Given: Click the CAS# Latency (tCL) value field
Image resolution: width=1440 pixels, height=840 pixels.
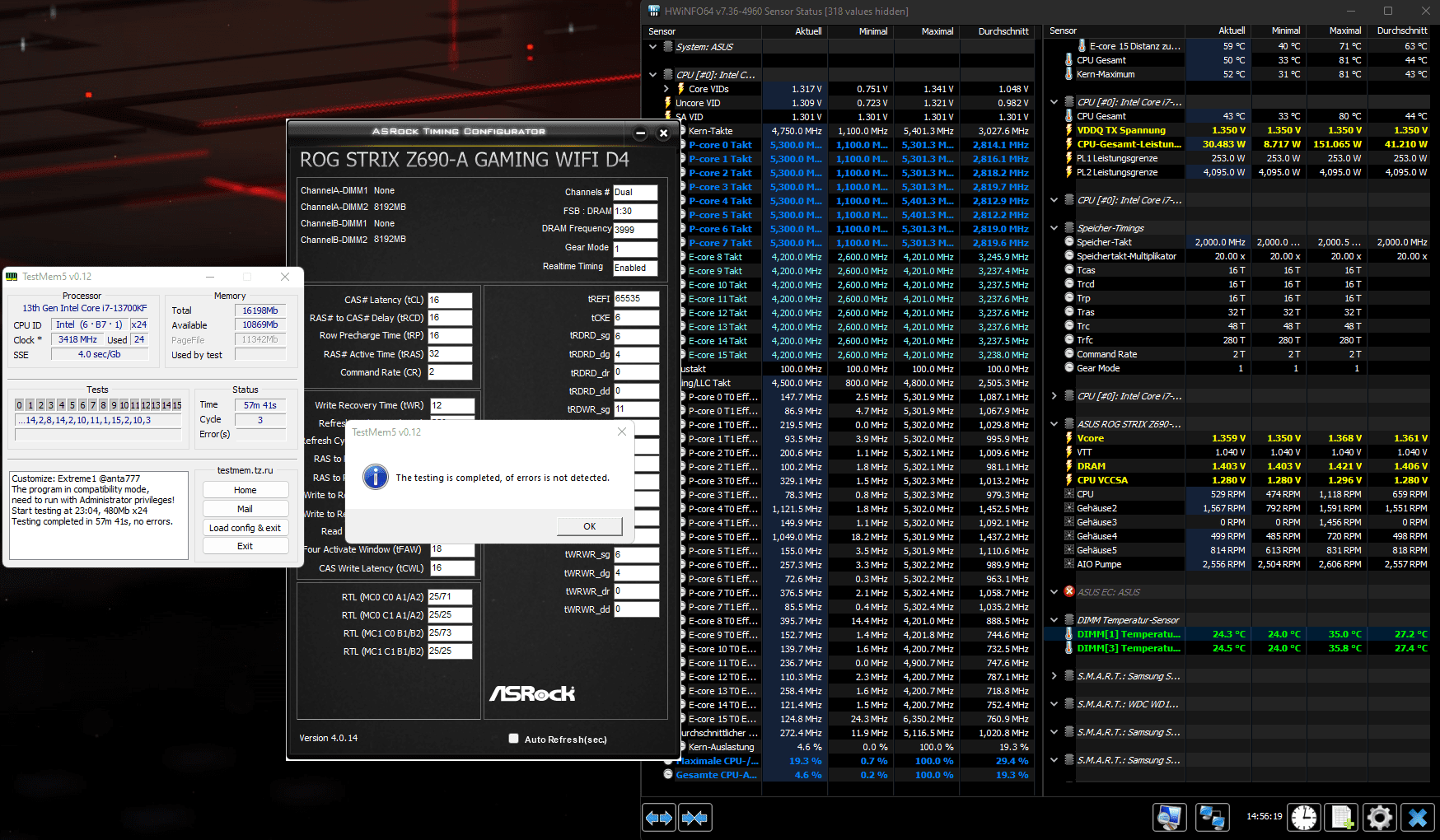Looking at the screenshot, I should (x=450, y=300).
